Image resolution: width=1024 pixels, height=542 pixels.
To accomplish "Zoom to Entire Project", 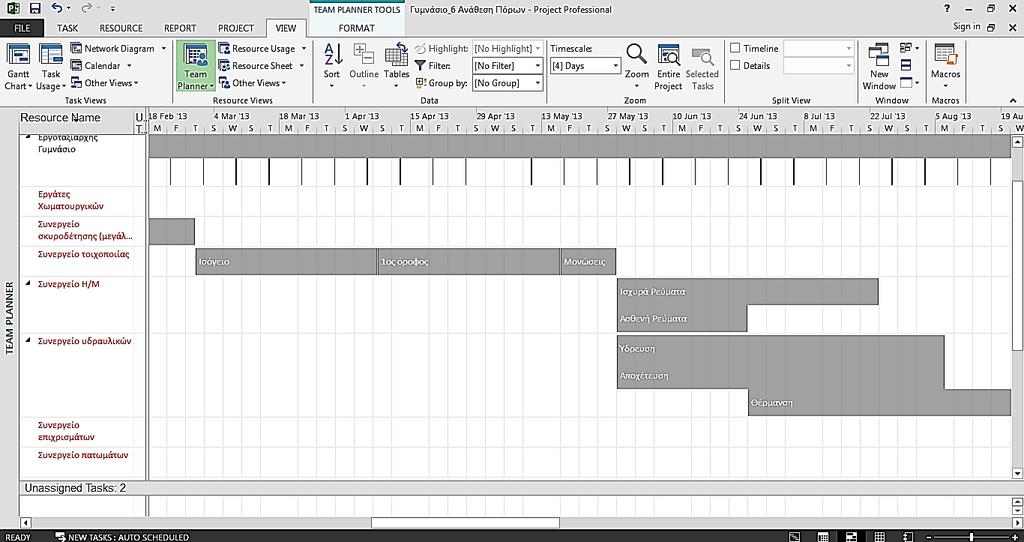I will [668, 67].
